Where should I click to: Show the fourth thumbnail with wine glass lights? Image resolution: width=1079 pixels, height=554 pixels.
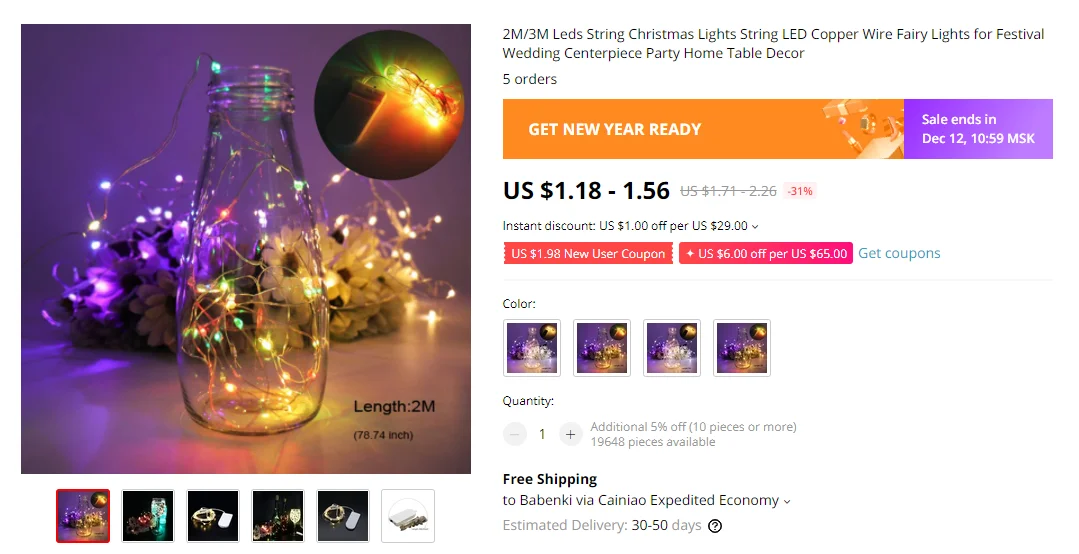pos(278,516)
